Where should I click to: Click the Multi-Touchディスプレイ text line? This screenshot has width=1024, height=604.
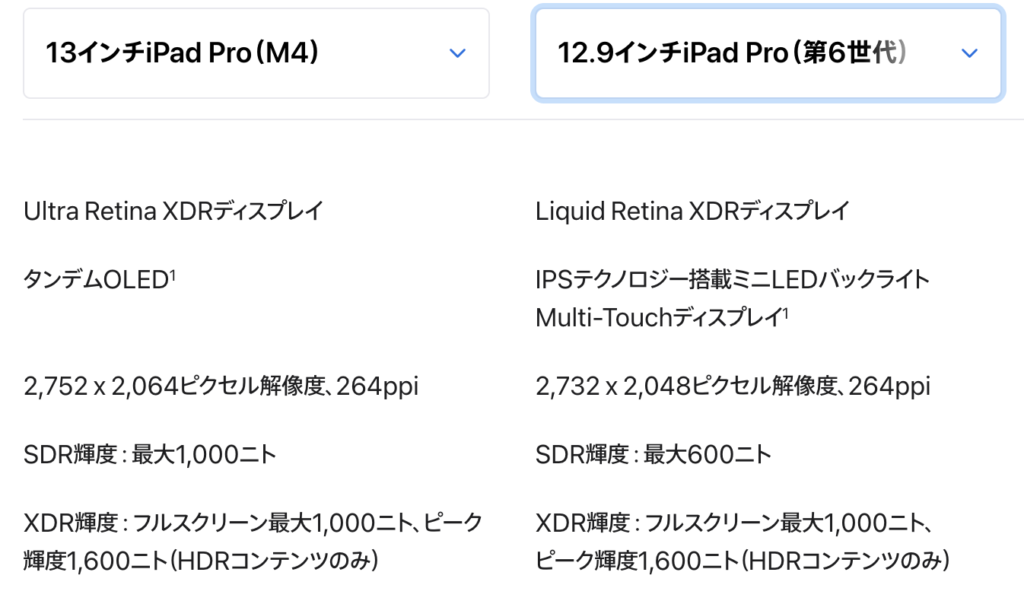[658, 318]
